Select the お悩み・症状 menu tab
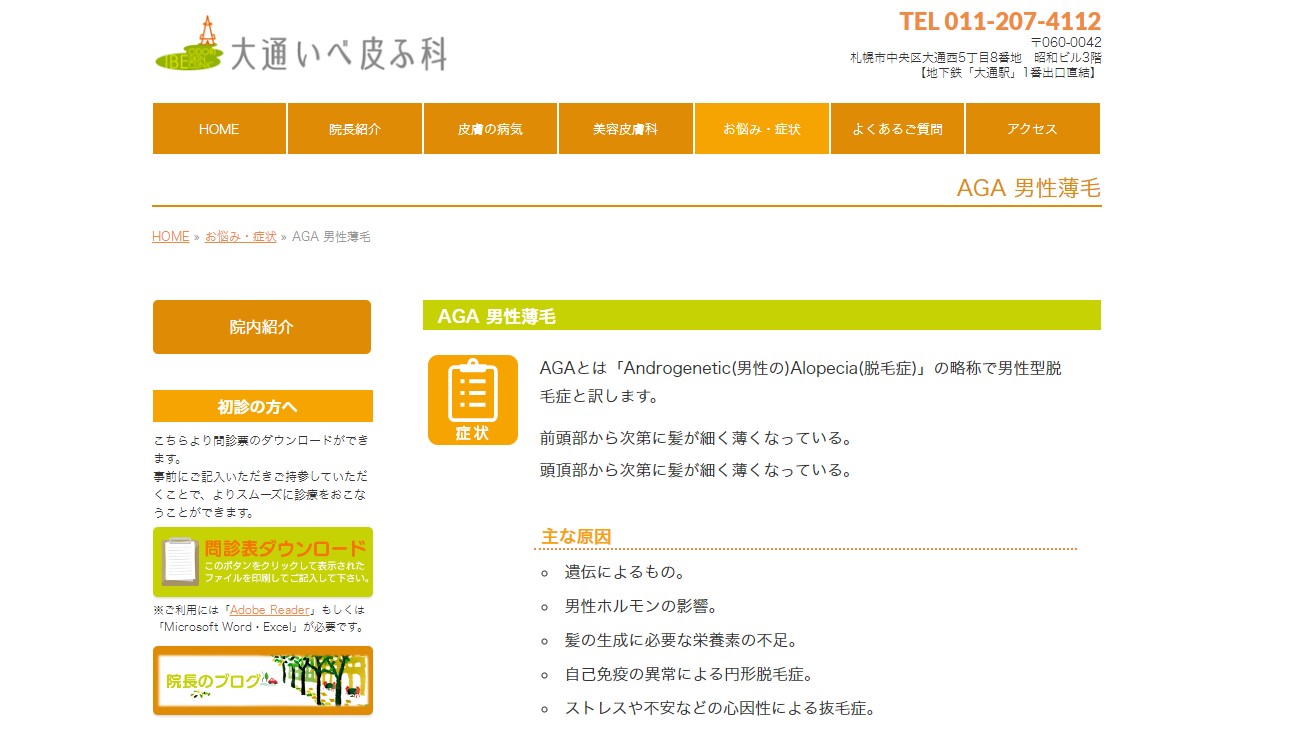This screenshot has height=729, width=1314. [x=761, y=129]
